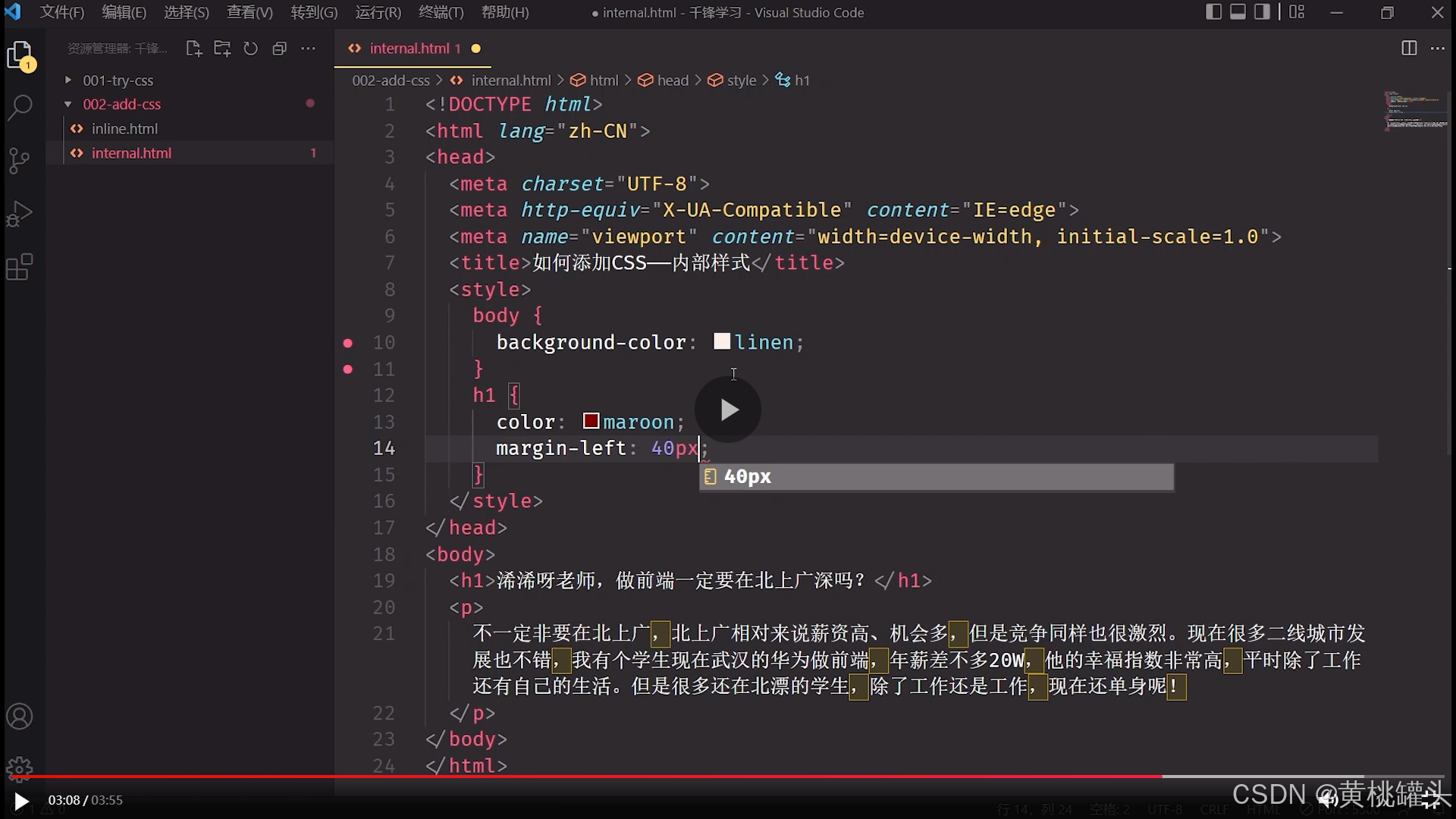Screen dimensions: 1456x819
Task: Create a new folder in explorer
Action: (222, 49)
